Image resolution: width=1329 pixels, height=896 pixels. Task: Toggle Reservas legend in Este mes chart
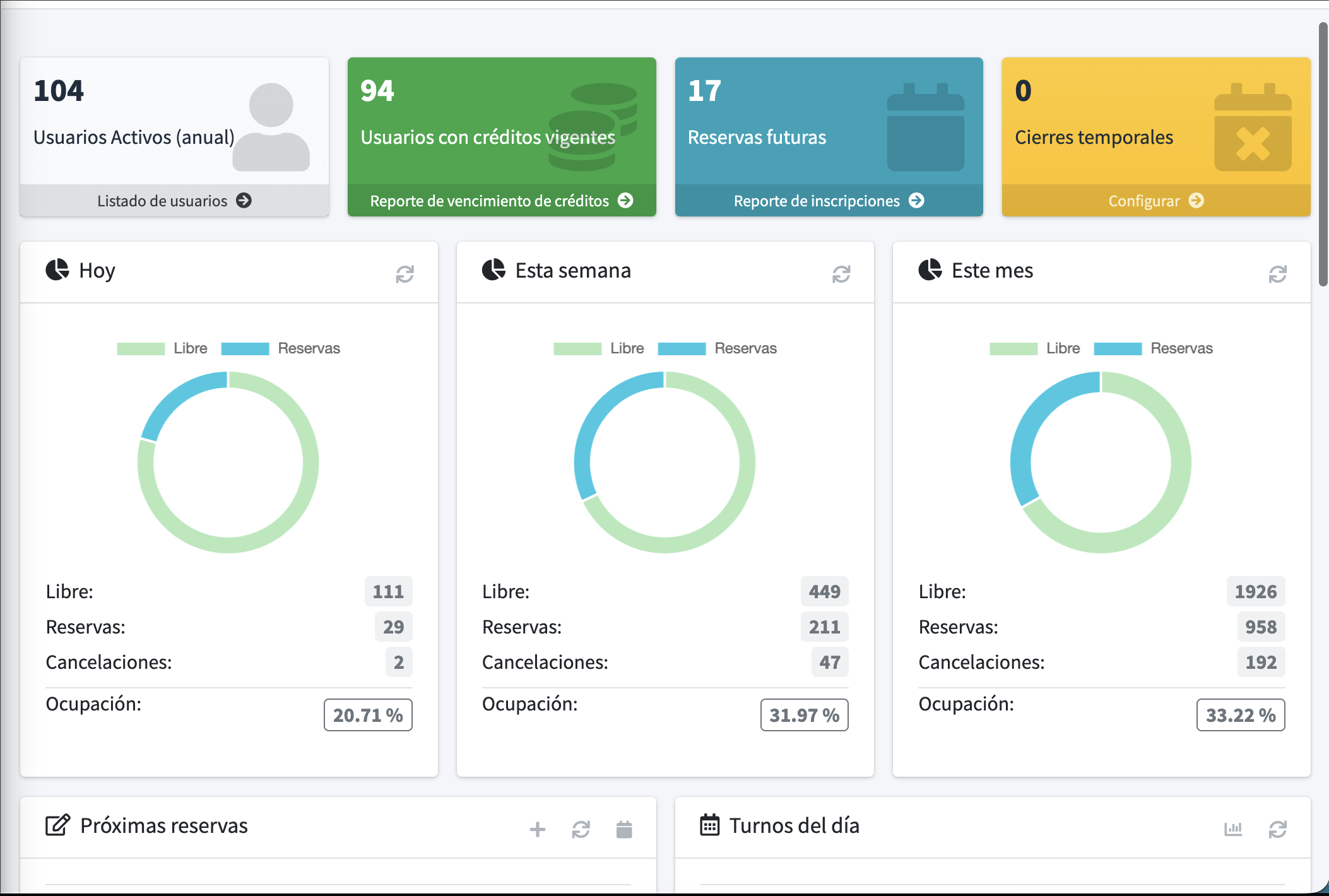pyautogui.click(x=1154, y=348)
